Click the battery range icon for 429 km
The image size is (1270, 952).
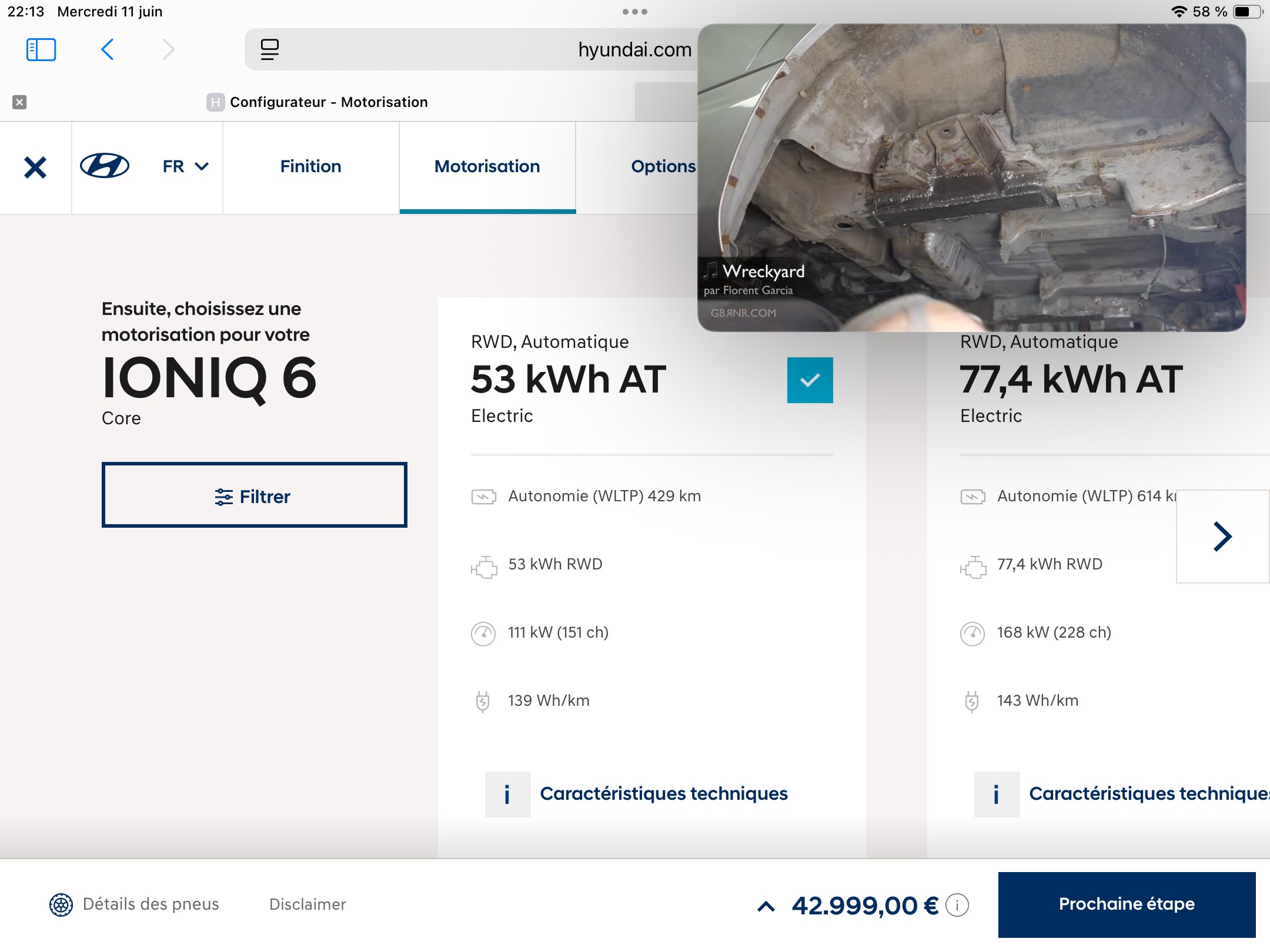tap(483, 497)
